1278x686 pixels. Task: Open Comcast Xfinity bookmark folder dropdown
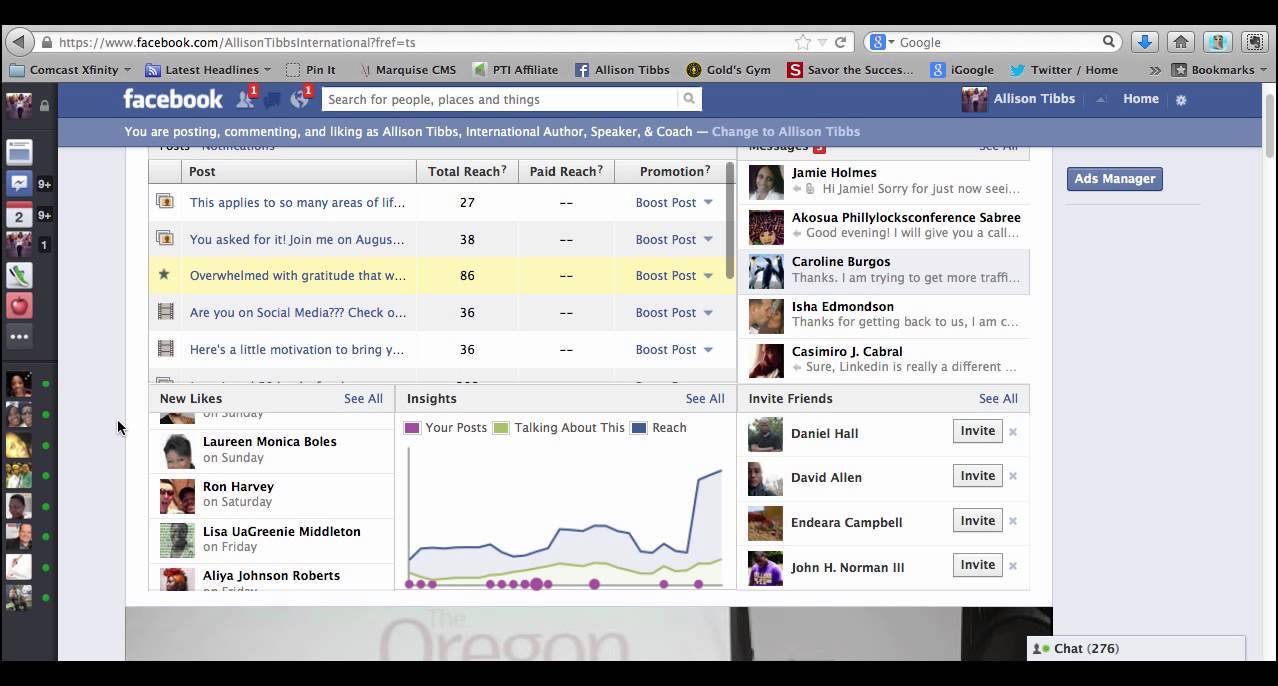click(x=127, y=70)
